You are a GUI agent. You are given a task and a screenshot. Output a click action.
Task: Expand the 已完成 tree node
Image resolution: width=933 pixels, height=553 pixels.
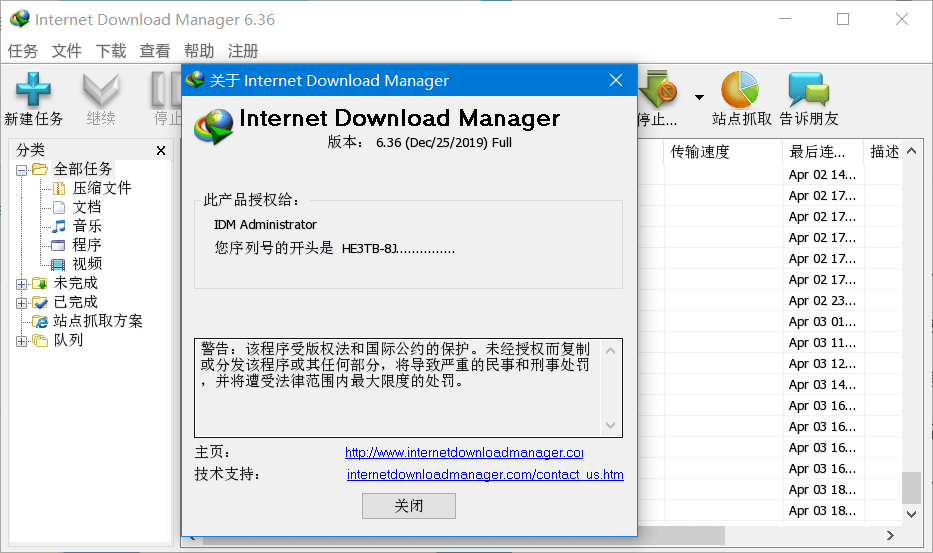(21, 303)
